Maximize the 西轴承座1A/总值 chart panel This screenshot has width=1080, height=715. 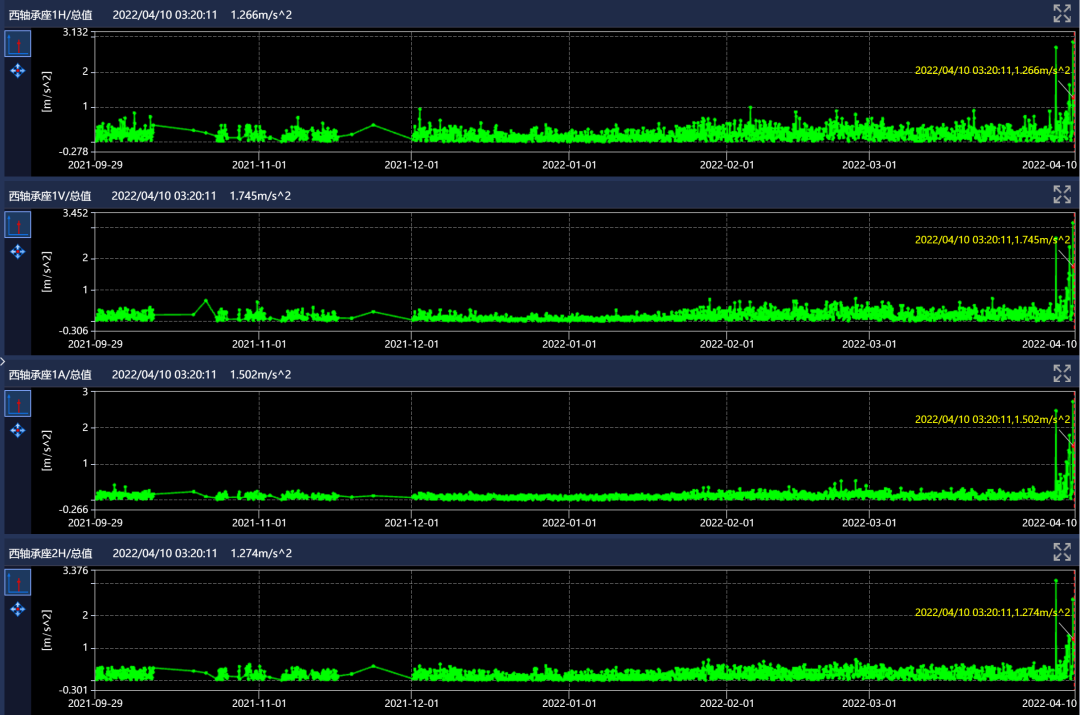click(1062, 373)
